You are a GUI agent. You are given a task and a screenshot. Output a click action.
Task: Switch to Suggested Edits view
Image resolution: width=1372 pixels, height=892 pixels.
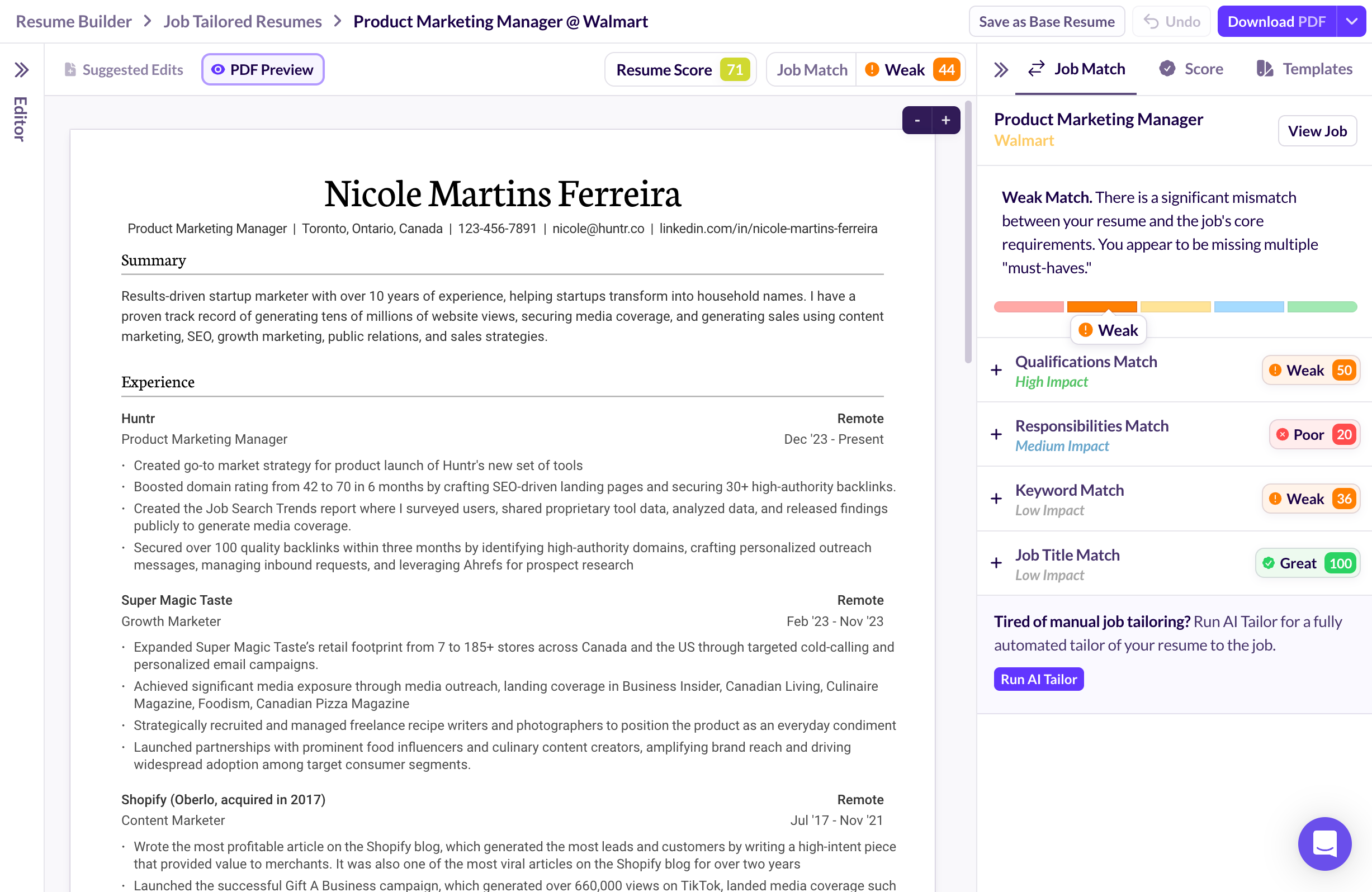[124, 70]
